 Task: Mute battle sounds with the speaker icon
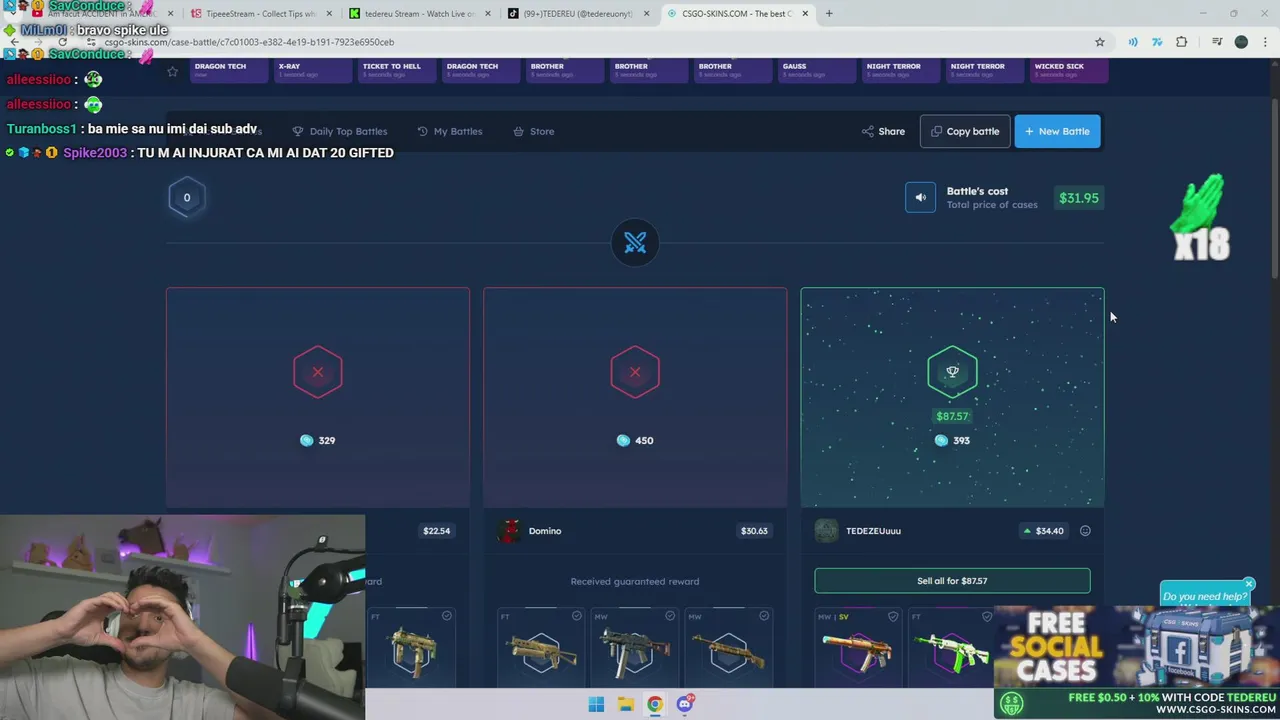pos(920,198)
